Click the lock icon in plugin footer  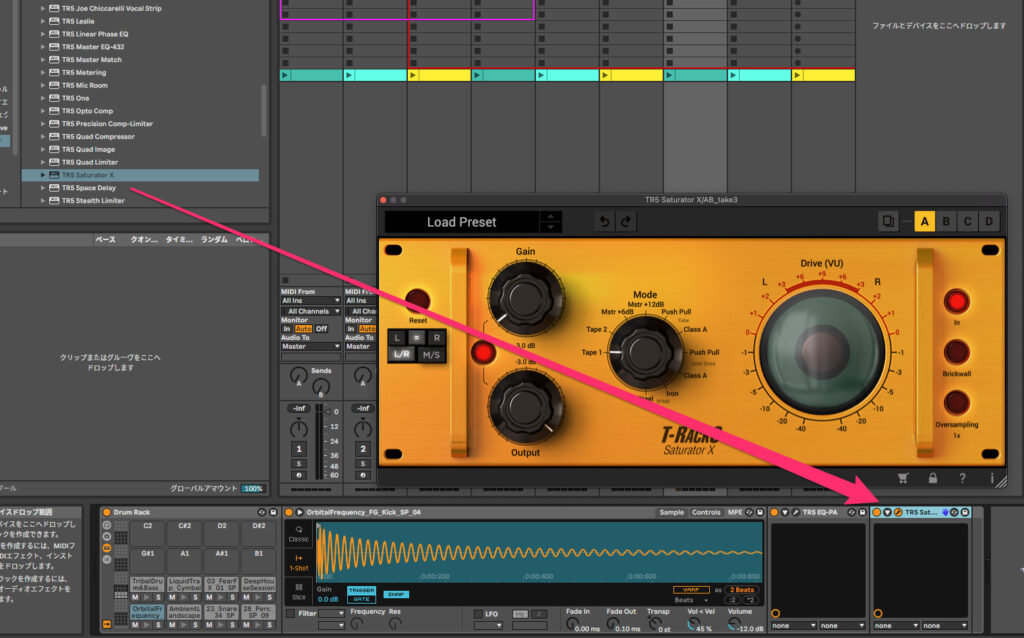coord(933,478)
